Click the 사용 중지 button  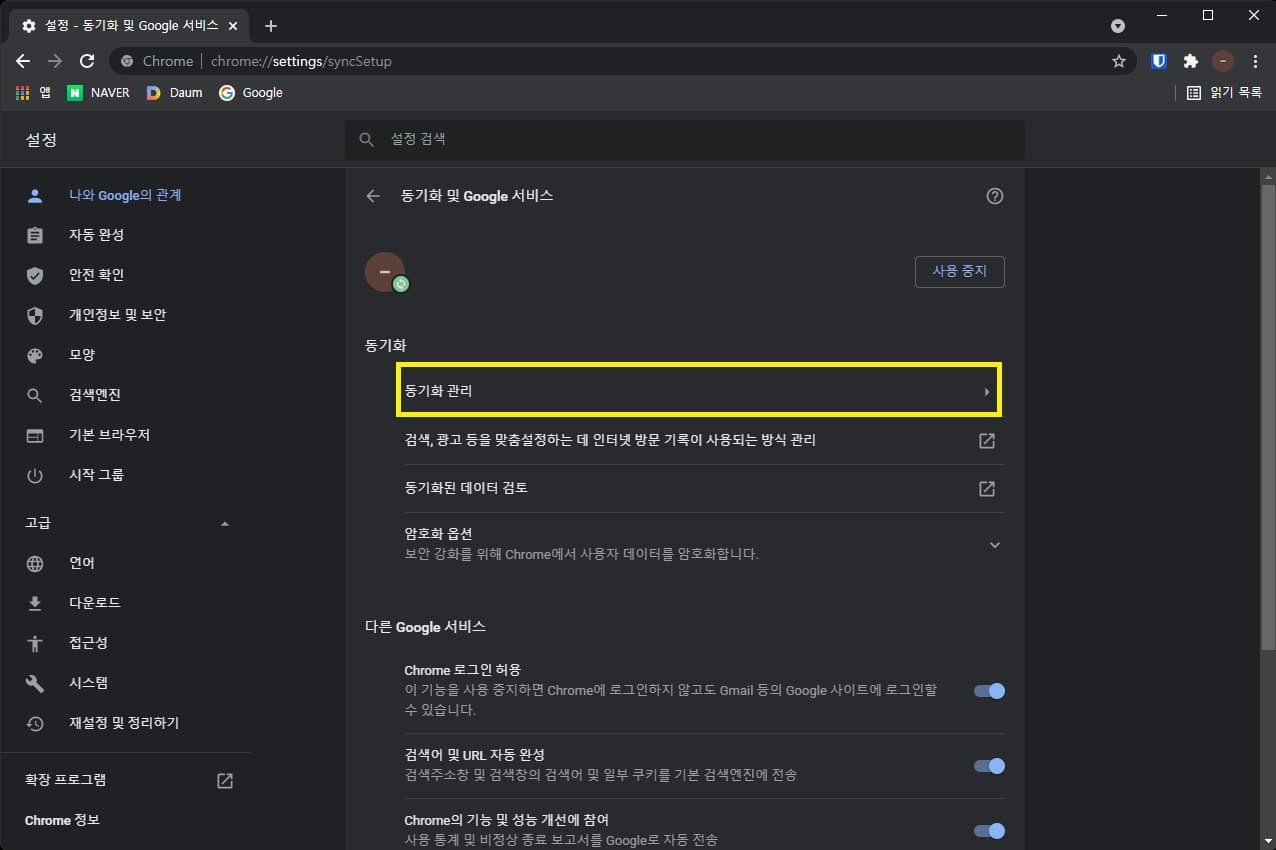959,271
